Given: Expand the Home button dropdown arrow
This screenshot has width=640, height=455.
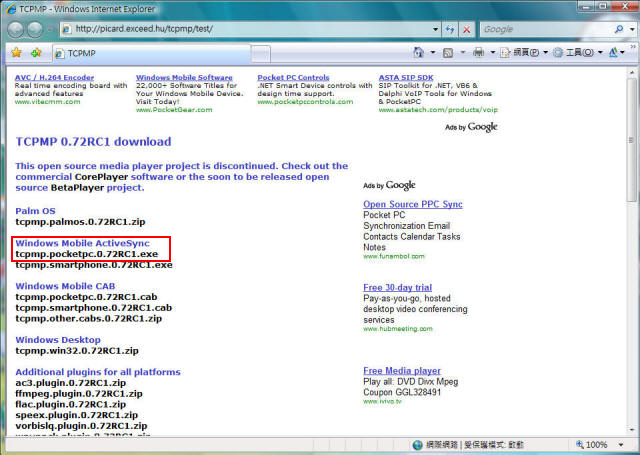Looking at the screenshot, I should [432, 53].
